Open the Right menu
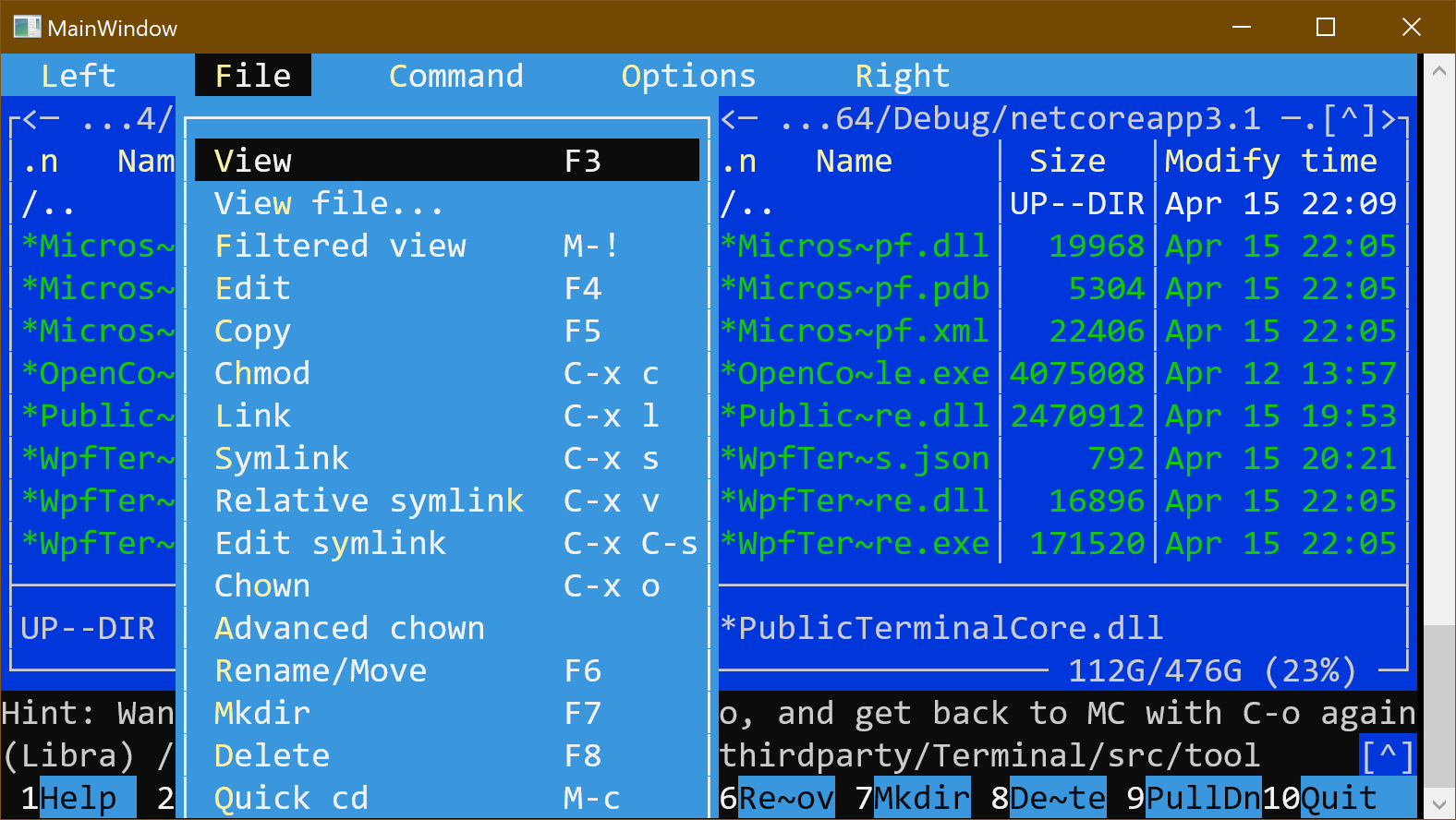 [x=903, y=75]
